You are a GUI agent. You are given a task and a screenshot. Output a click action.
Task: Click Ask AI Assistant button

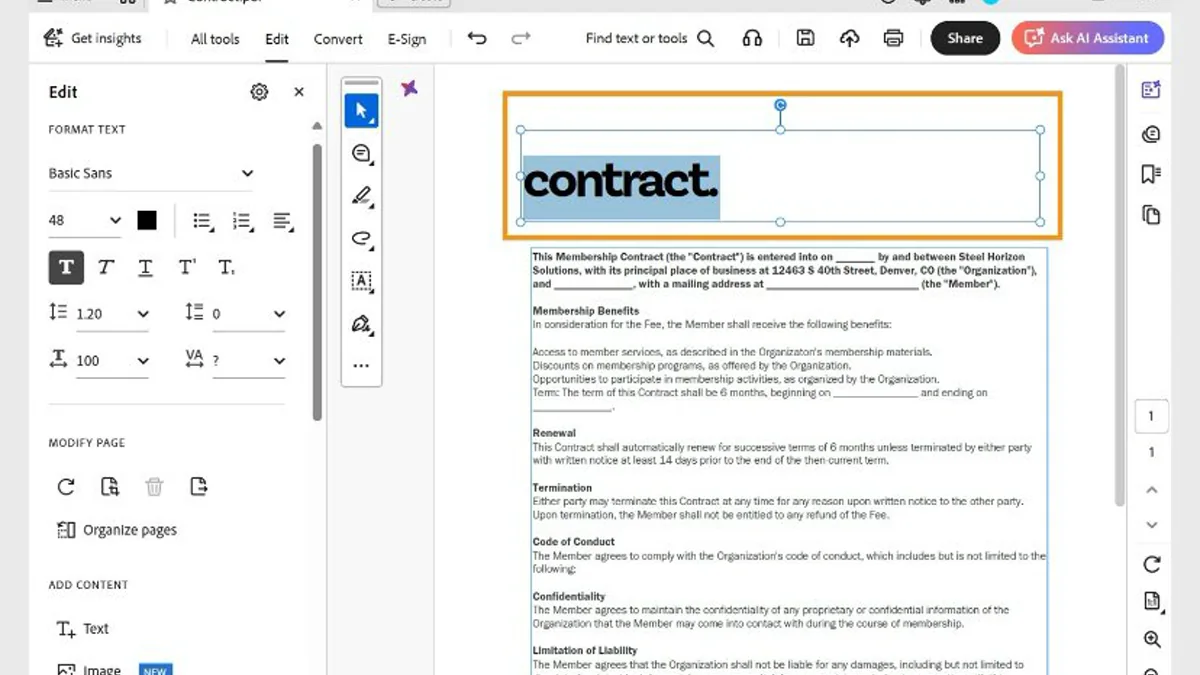1088,38
